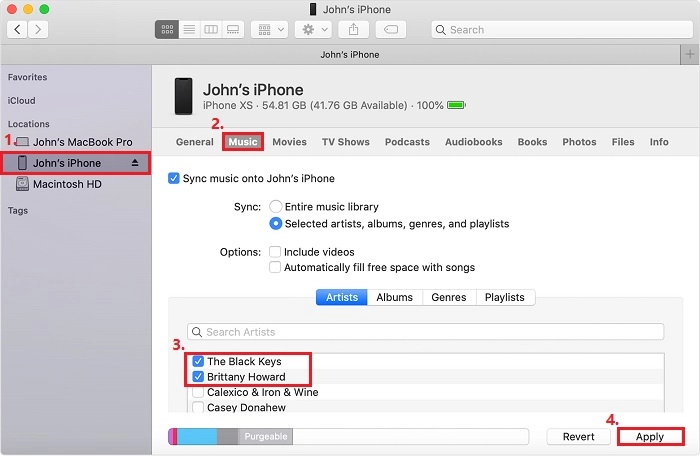The image size is (700, 456).
Task: Open the group-by dropdown in the toolbar
Action: coord(268,30)
